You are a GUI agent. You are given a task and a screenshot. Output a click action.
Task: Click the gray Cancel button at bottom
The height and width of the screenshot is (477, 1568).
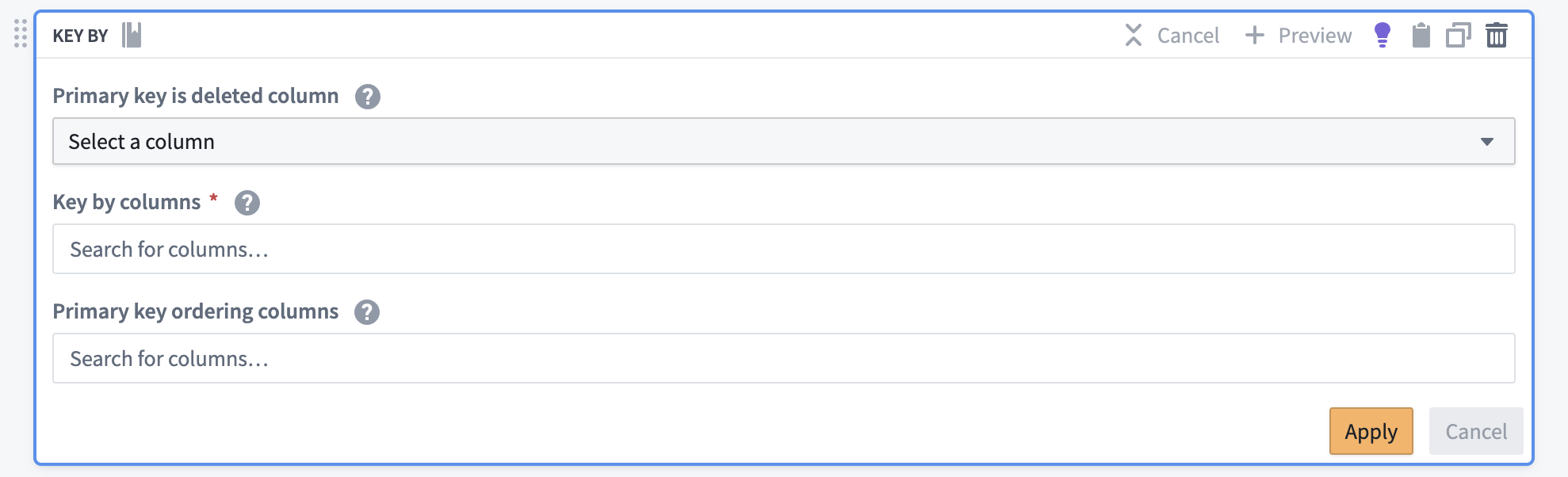pyautogui.click(x=1476, y=431)
